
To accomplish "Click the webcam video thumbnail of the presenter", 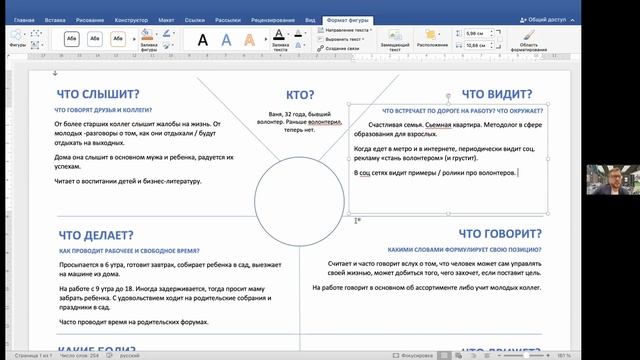I will coord(613,180).
